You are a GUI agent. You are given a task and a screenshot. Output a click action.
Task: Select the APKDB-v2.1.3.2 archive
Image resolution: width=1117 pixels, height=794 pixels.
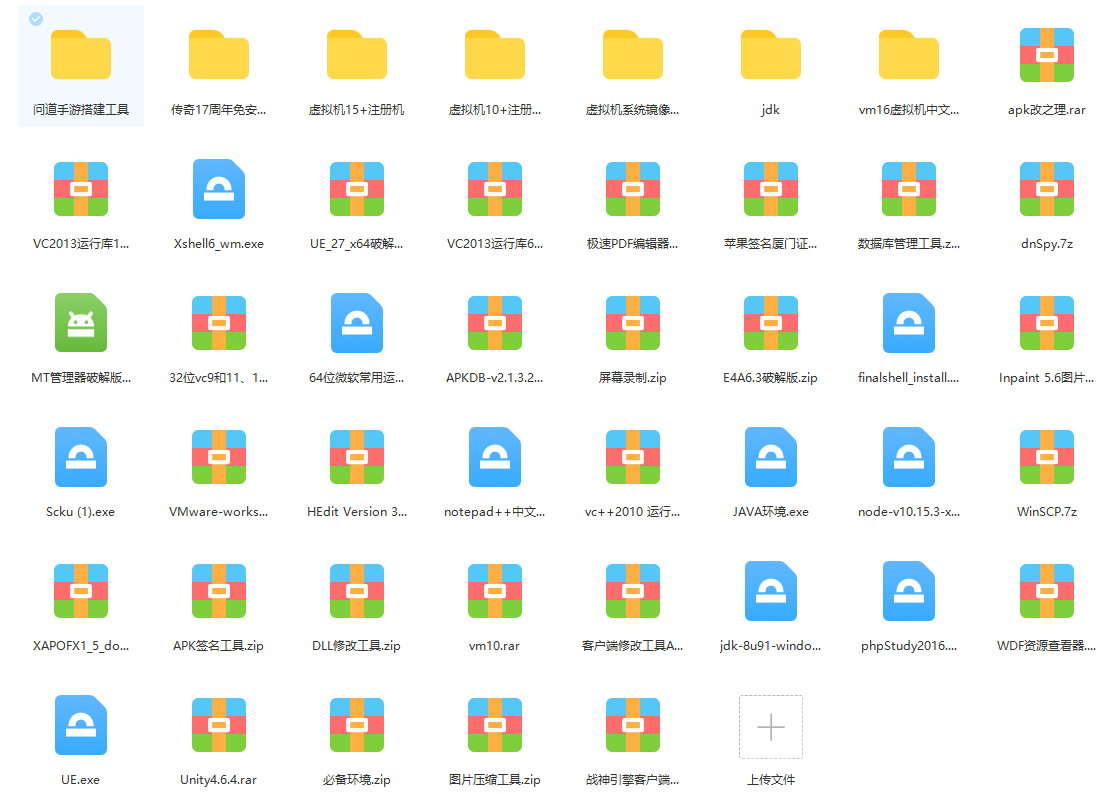point(494,323)
